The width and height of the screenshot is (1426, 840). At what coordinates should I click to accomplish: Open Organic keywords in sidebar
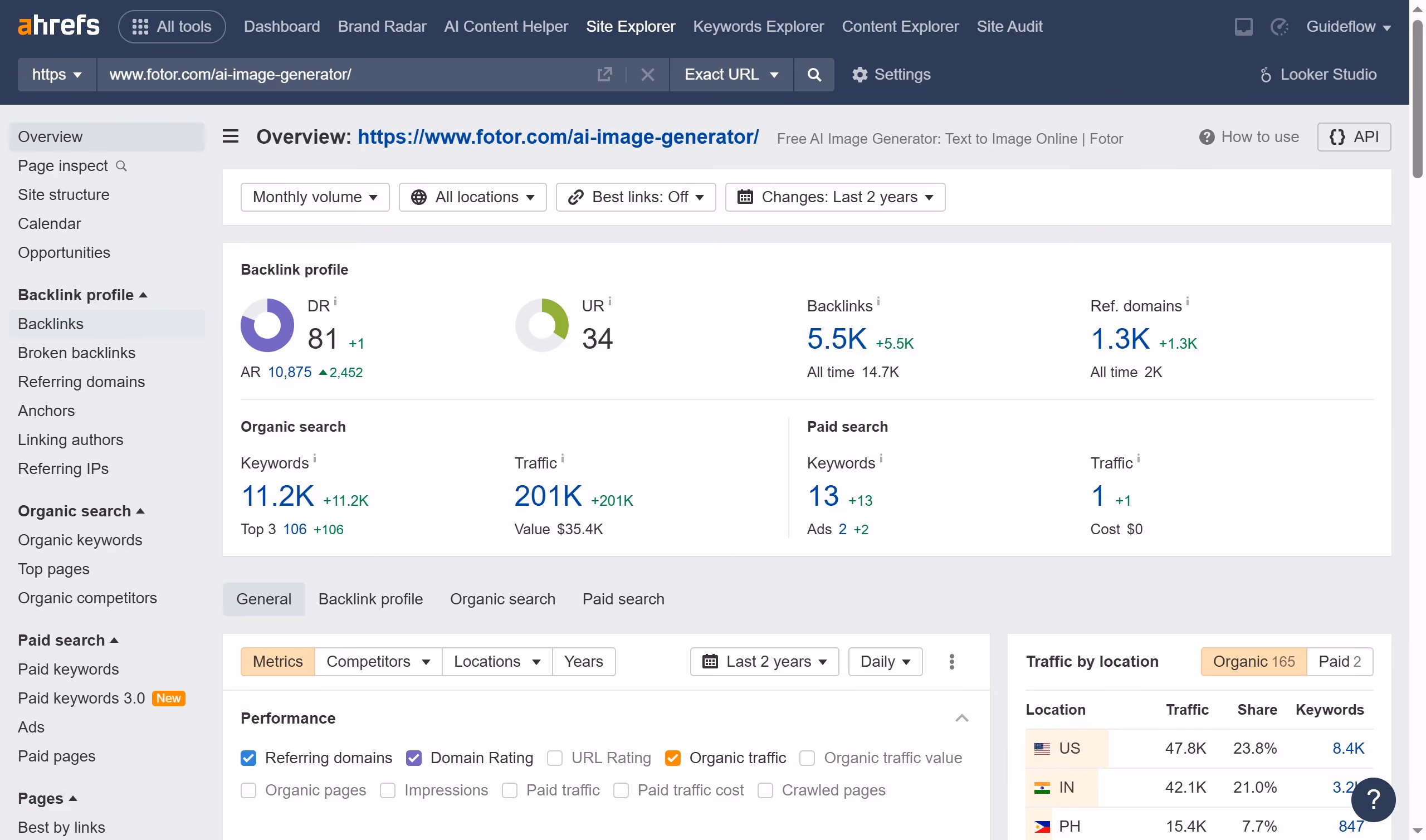tap(80, 540)
